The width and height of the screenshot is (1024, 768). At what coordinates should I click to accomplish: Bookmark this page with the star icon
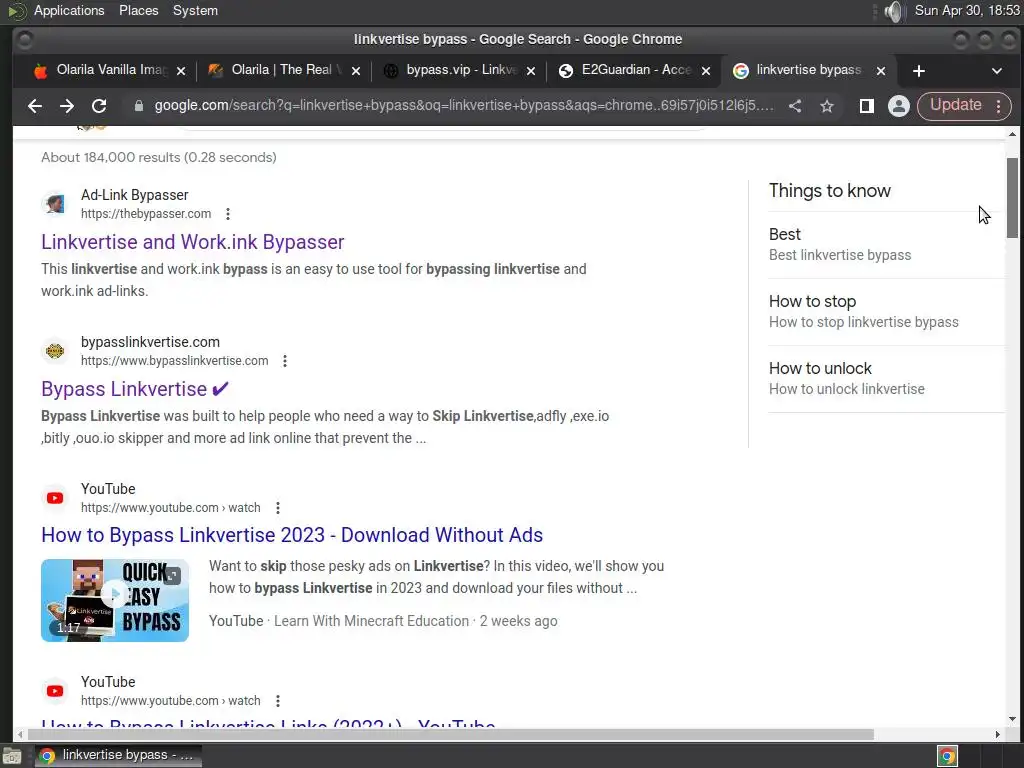[x=827, y=106]
